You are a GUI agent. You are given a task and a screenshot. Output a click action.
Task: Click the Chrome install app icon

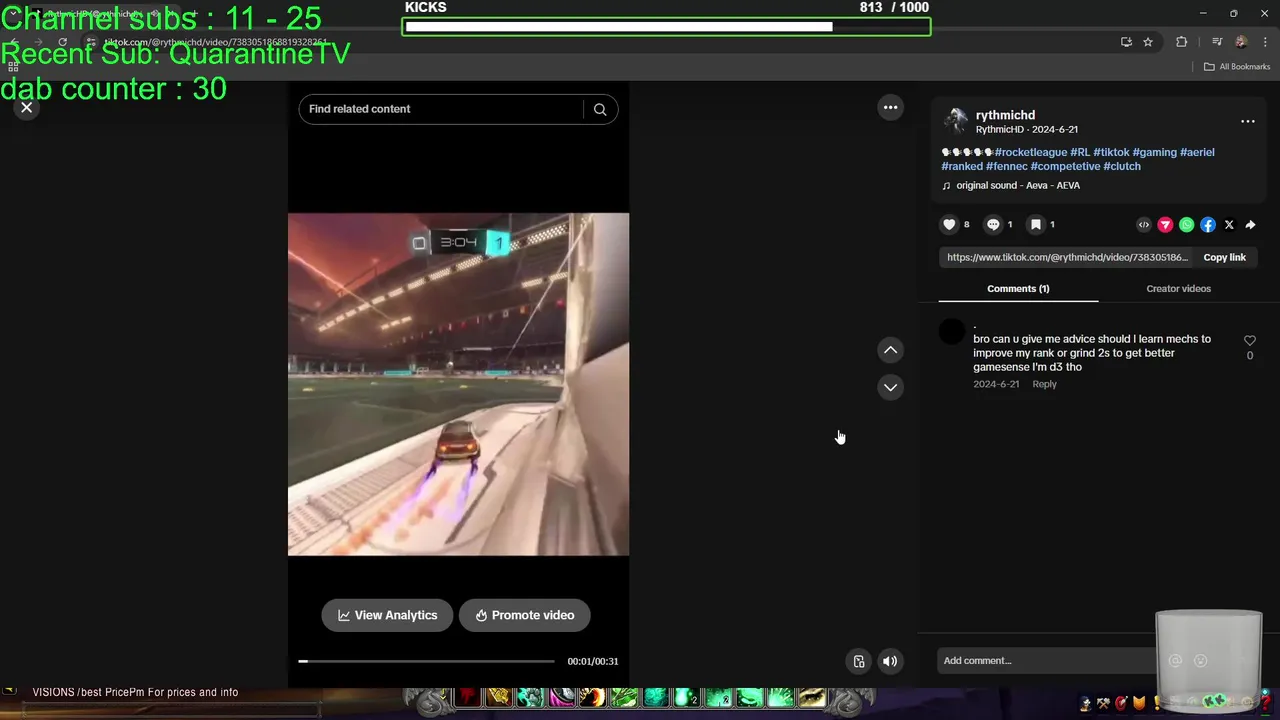point(1126,42)
